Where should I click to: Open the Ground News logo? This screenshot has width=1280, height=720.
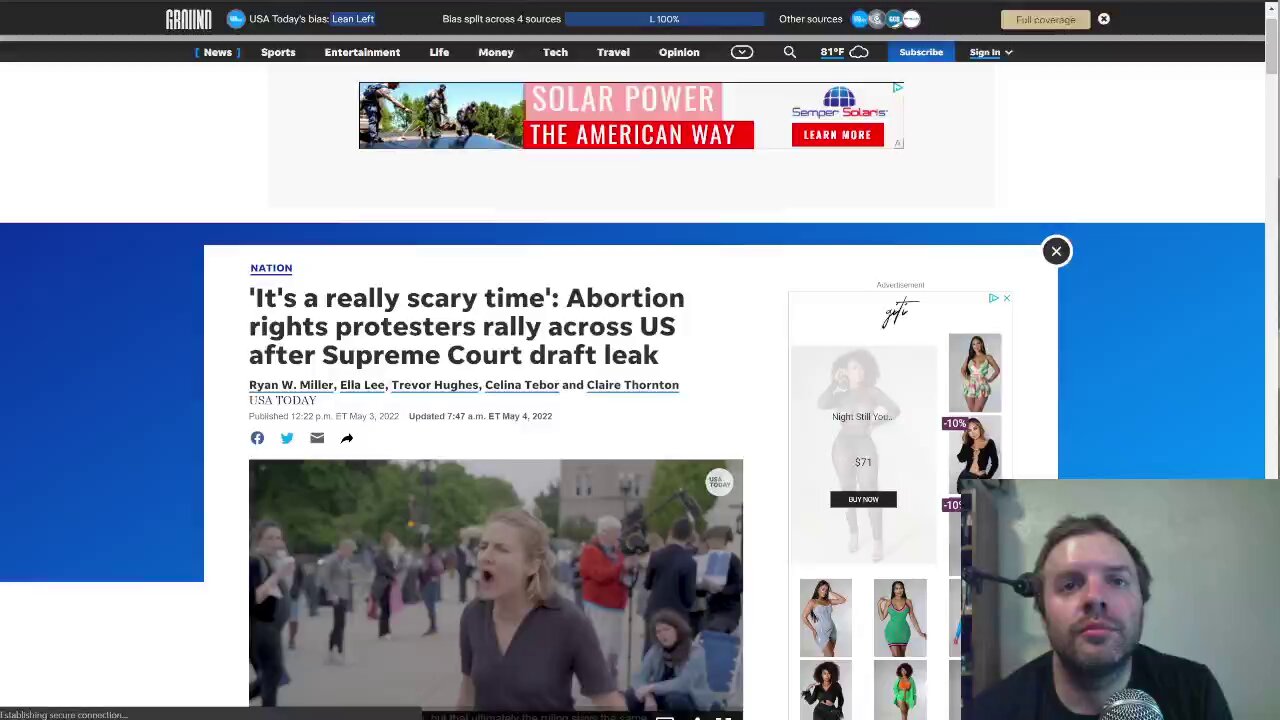(x=188, y=19)
